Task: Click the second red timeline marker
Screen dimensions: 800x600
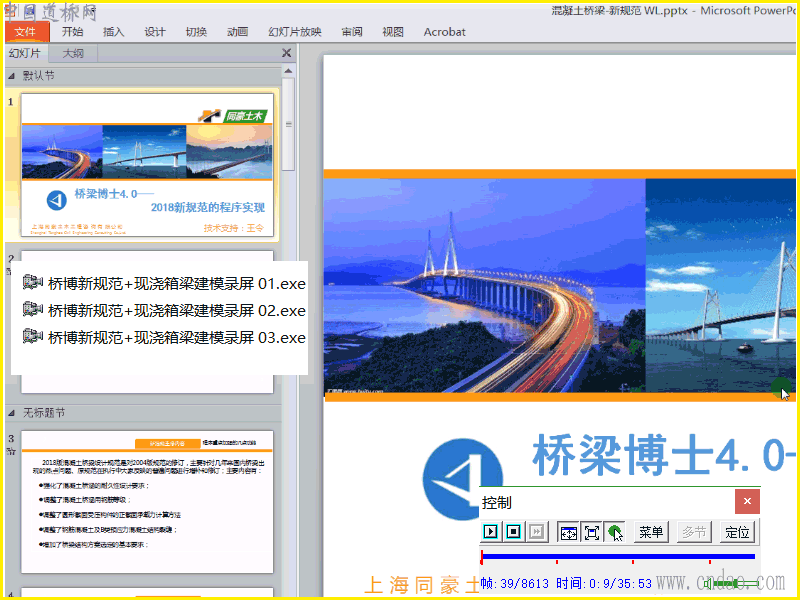Action: 557,562
